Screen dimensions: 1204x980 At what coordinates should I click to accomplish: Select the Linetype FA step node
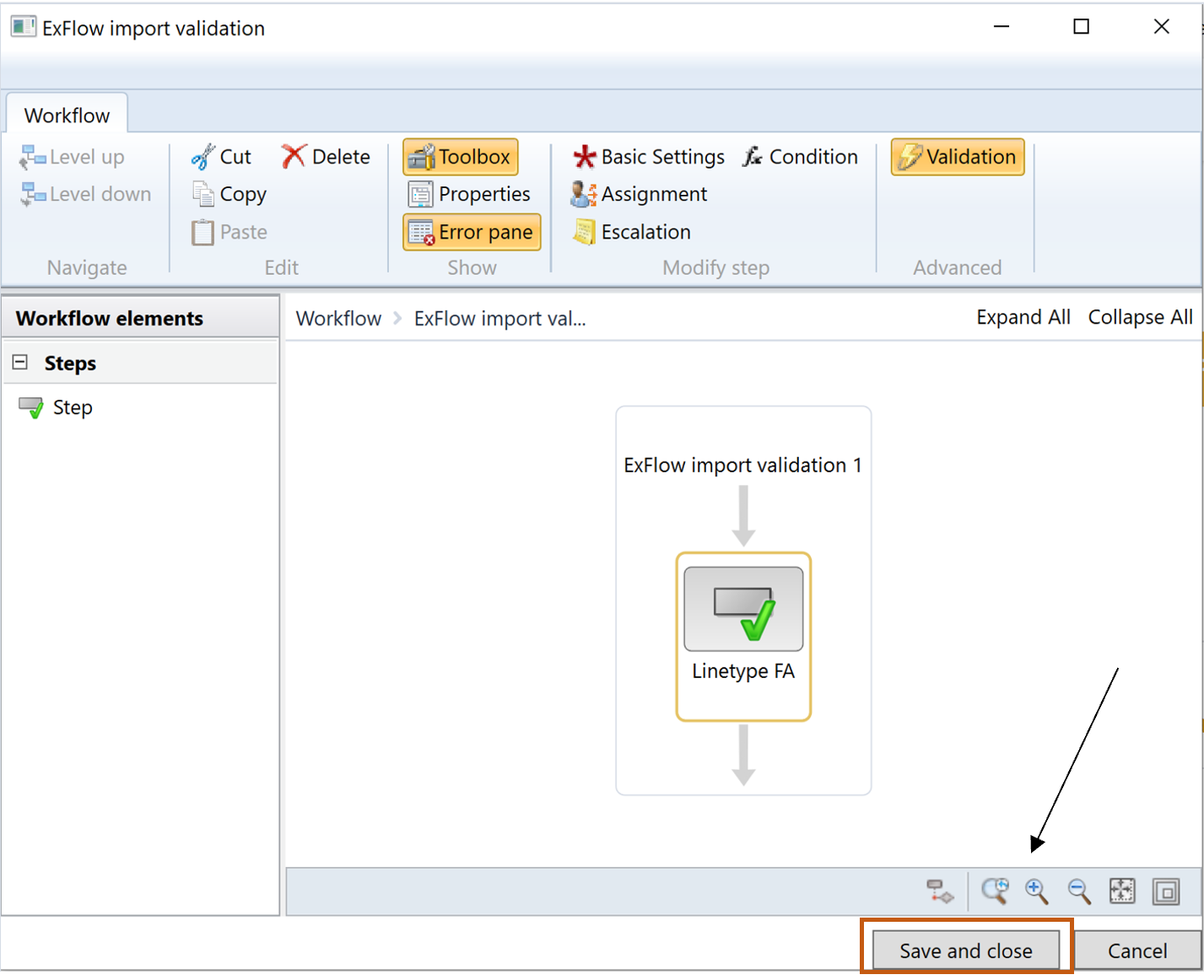pyautogui.click(x=743, y=637)
